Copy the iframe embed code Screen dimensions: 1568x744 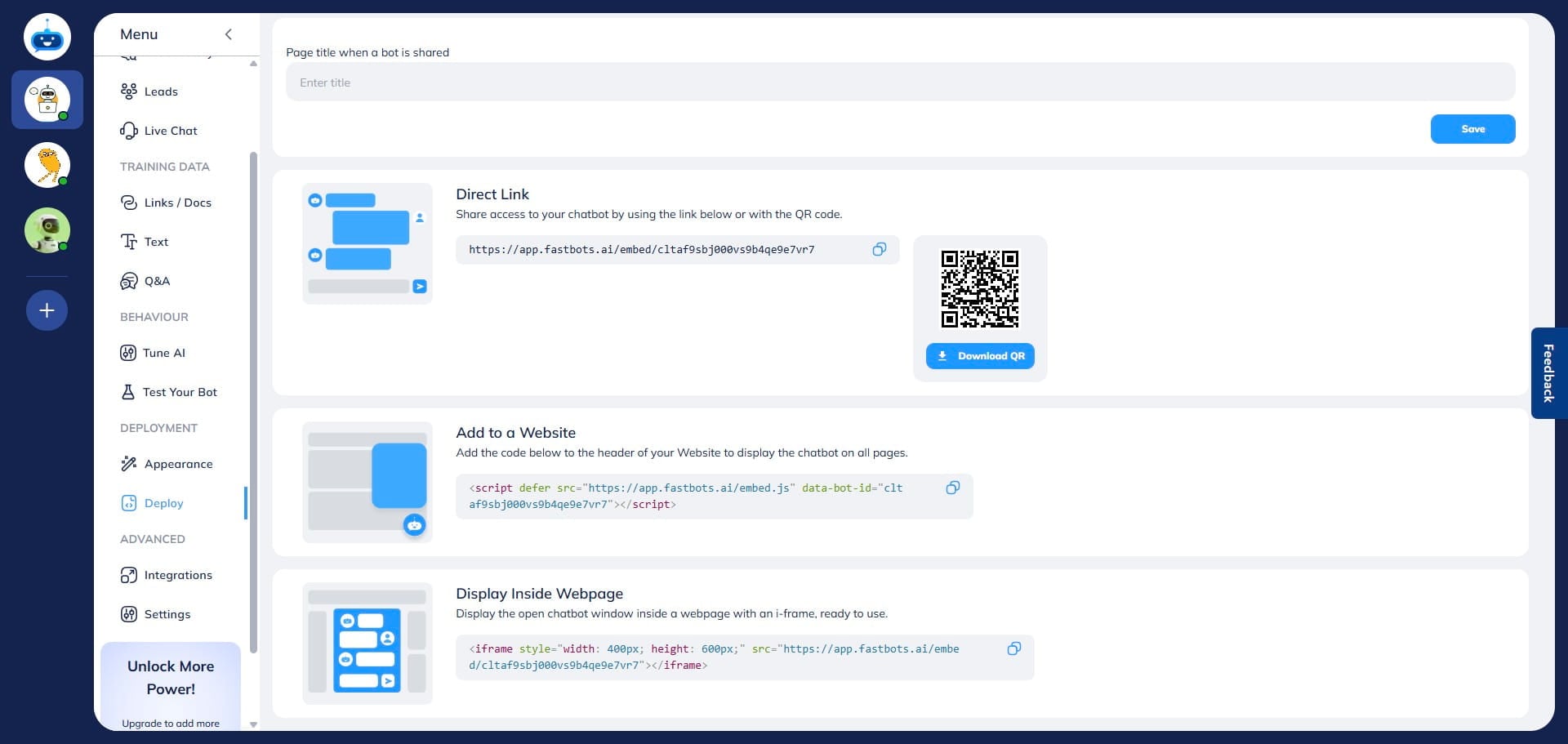tap(1013, 648)
